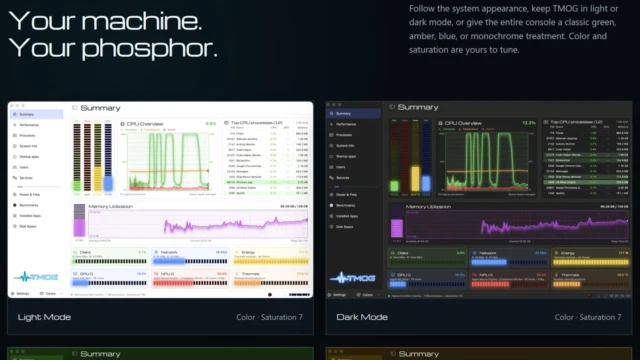Click CPU Overview chart in Light Mode
The image size is (640, 360).
click(x=168, y=162)
